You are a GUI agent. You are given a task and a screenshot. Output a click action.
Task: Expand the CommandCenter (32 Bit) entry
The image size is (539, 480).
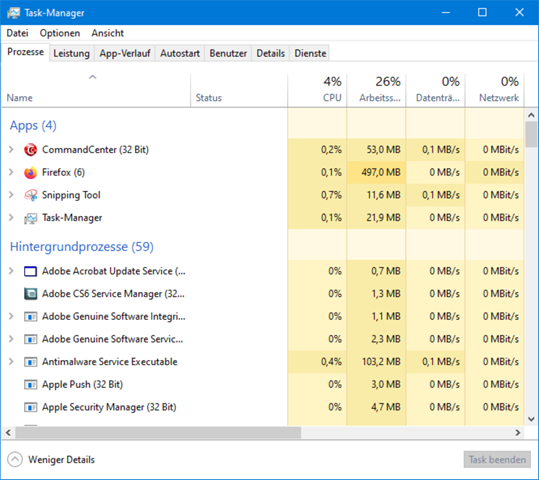(x=11, y=150)
